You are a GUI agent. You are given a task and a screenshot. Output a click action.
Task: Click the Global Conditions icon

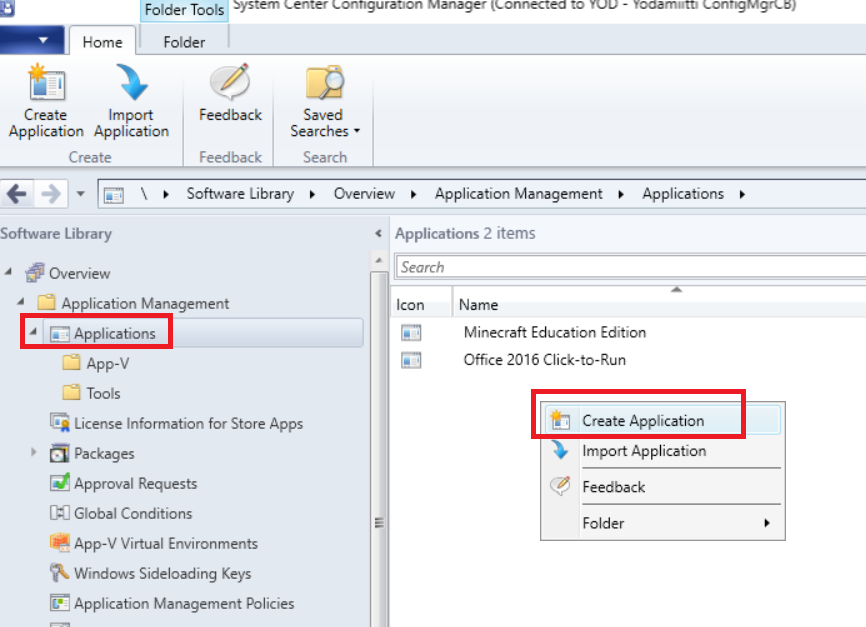tap(60, 513)
